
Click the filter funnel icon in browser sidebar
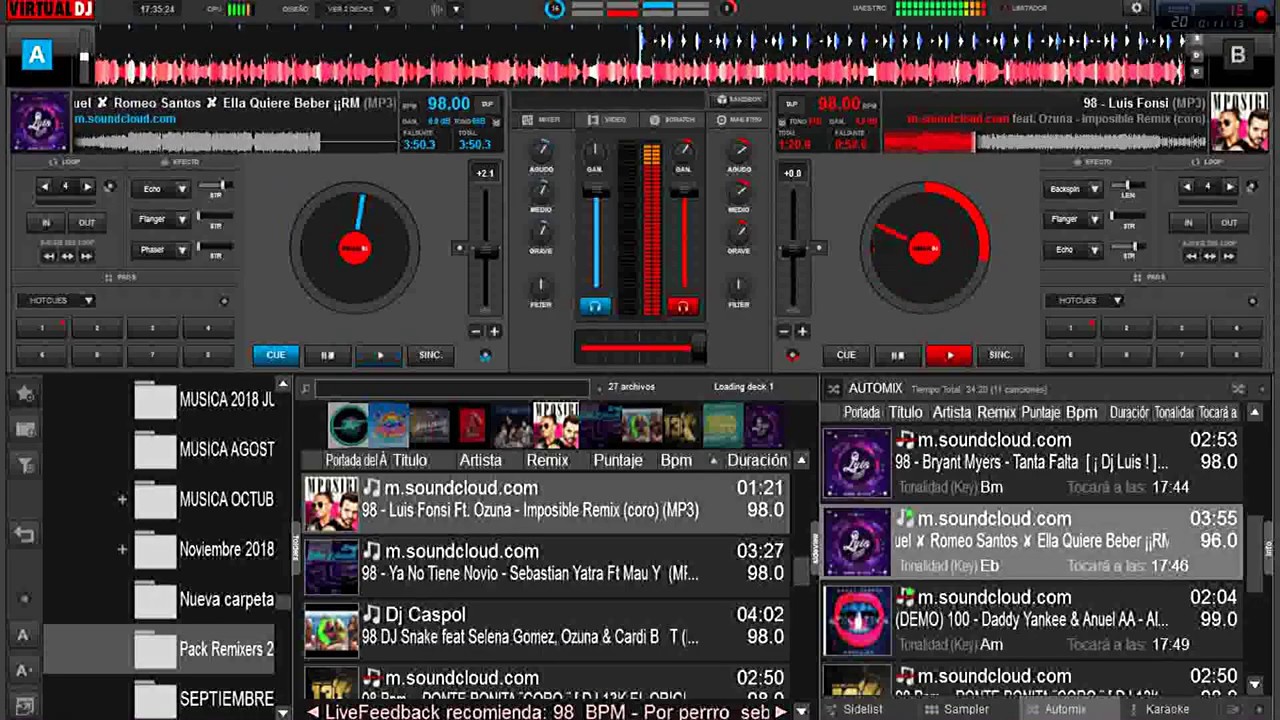click(x=25, y=464)
